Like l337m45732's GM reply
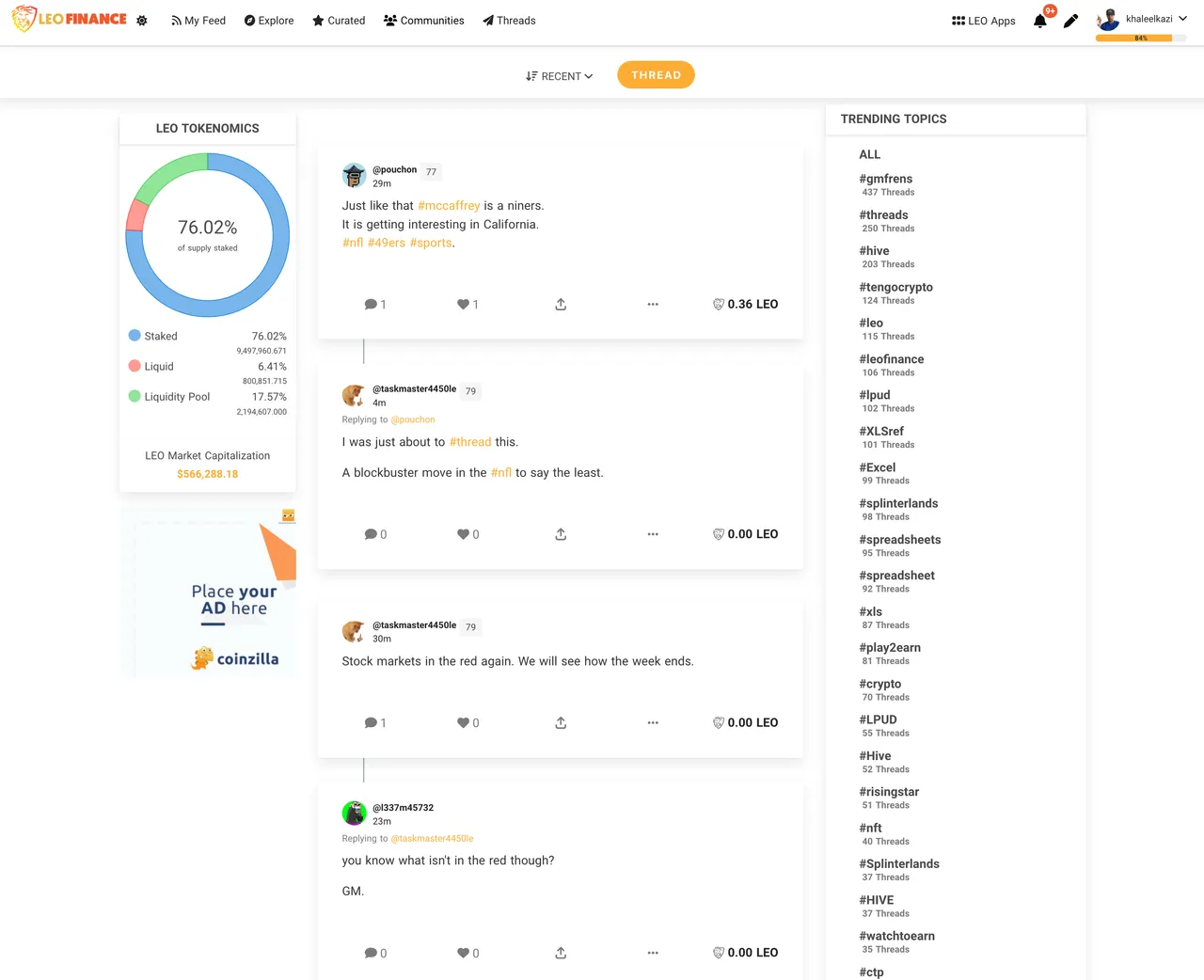Image resolution: width=1204 pixels, height=980 pixels. [x=467, y=954]
